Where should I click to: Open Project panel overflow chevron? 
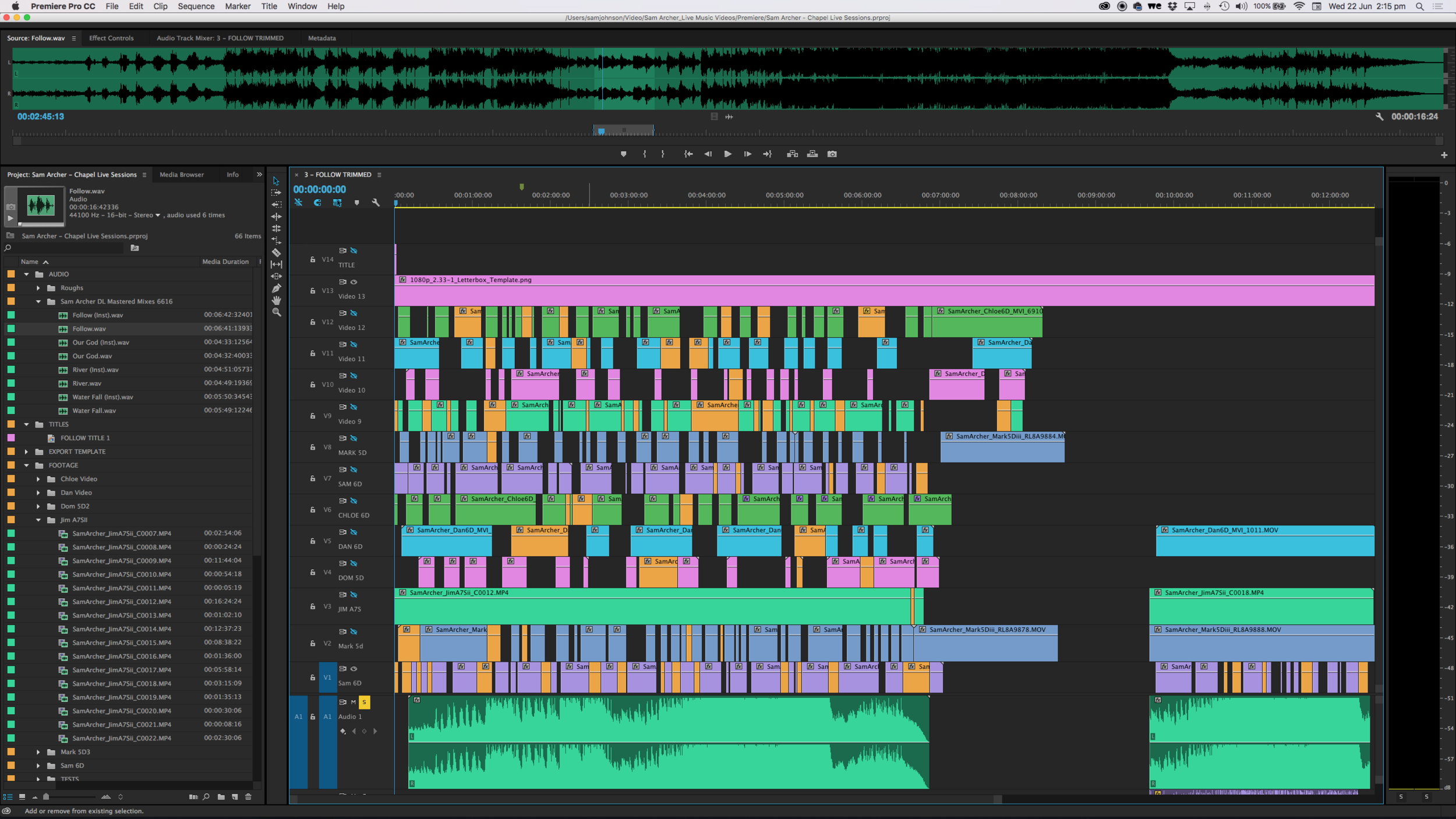259,174
